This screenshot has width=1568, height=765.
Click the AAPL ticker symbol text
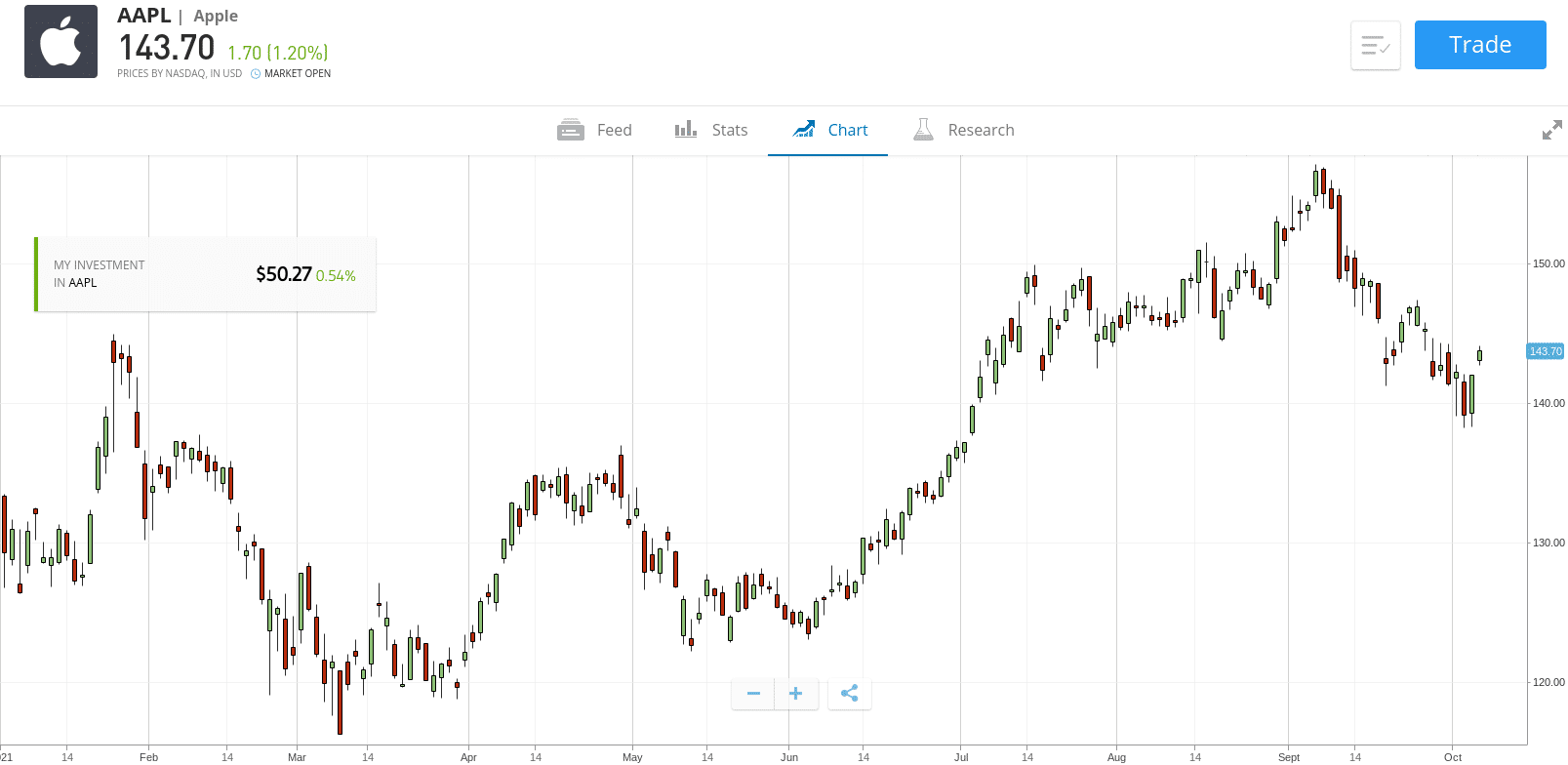pyautogui.click(x=144, y=16)
